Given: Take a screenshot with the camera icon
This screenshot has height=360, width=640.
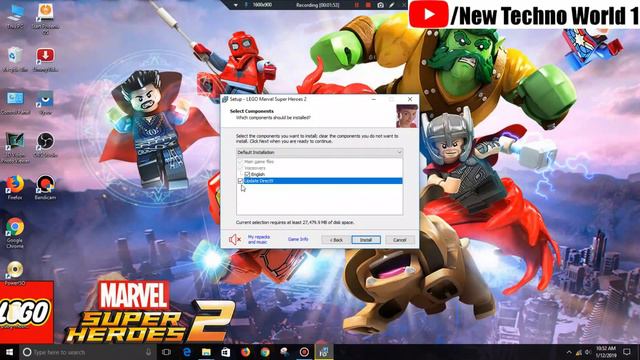Looking at the screenshot, I should coord(380,5).
